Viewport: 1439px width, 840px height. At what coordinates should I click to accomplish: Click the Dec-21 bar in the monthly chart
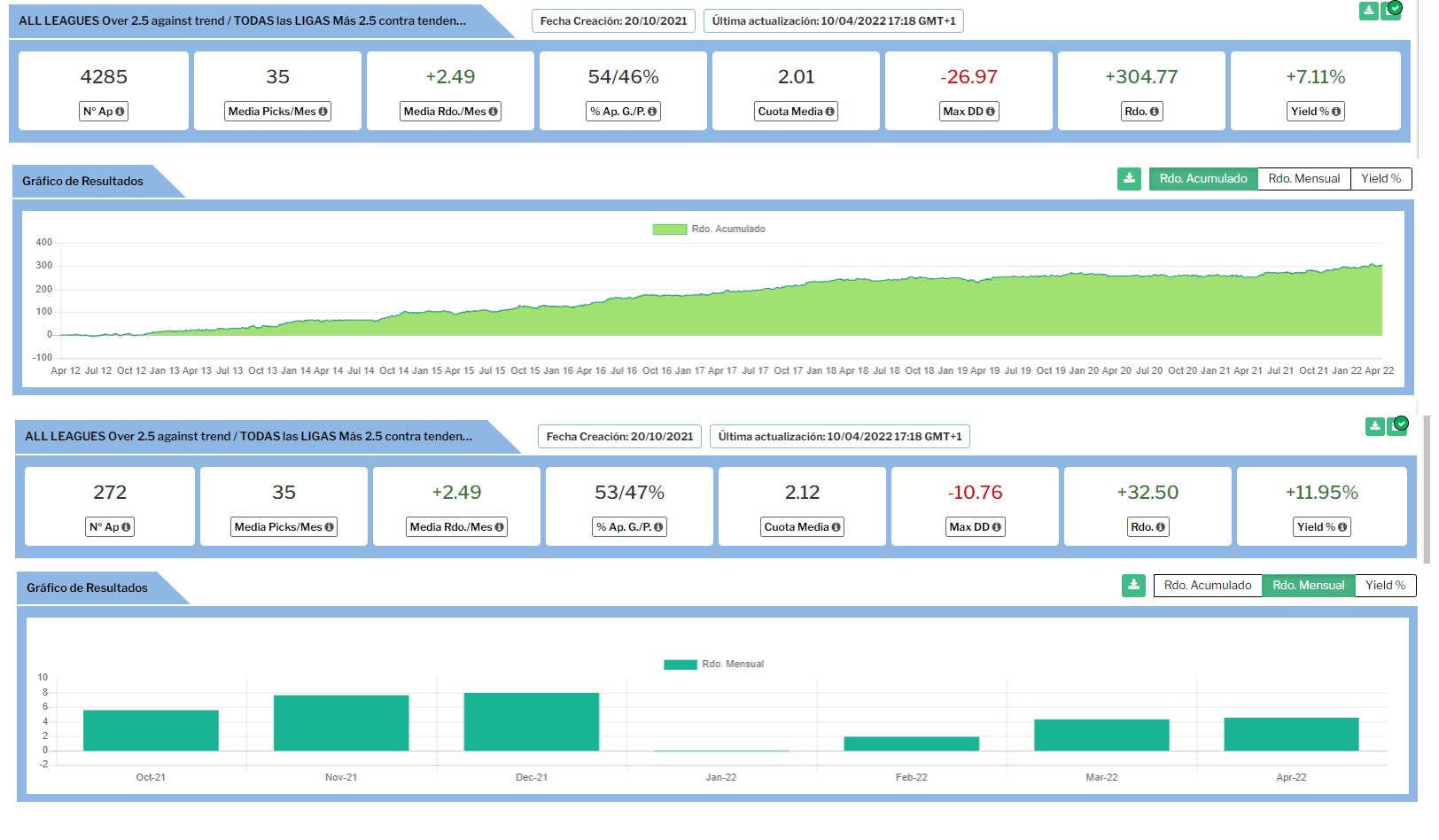[x=532, y=722]
